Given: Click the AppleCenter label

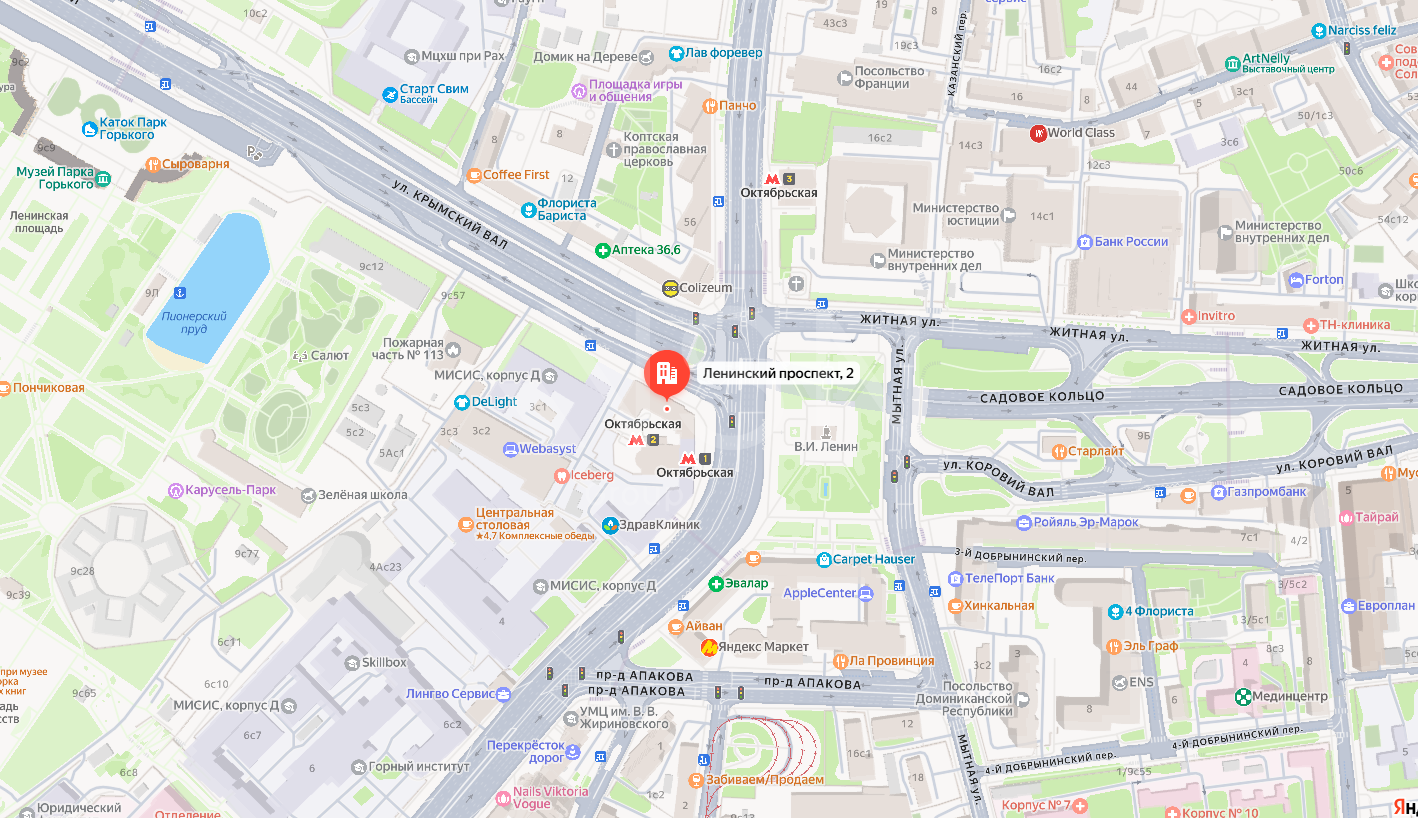Looking at the screenshot, I should [x=820, y=593].
